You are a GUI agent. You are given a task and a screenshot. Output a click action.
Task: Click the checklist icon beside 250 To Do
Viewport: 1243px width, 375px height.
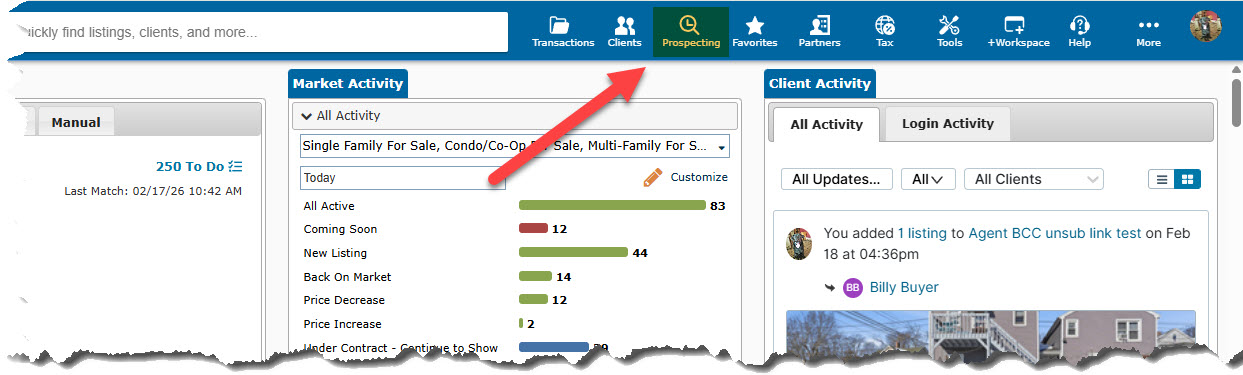coord(235,166)
